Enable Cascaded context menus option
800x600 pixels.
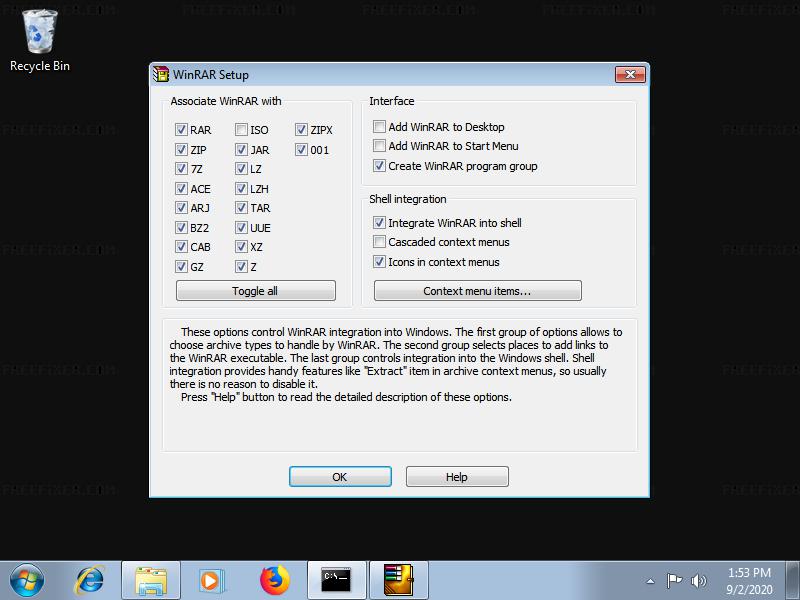point(379,242)
